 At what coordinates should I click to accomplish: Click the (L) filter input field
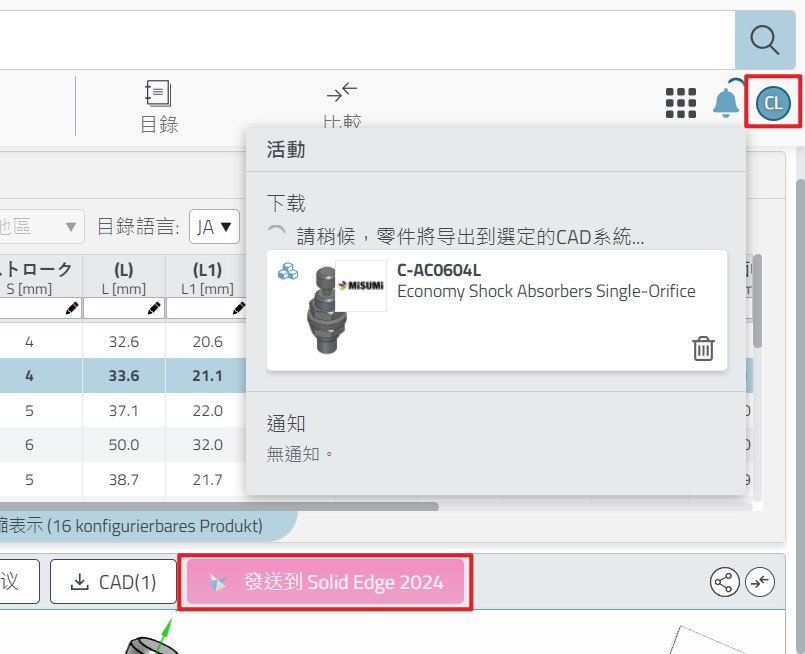coord(124,308)
